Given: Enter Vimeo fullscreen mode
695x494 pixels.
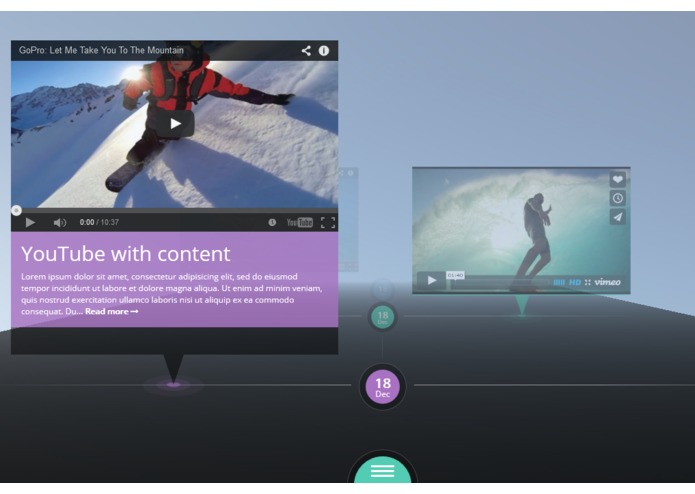Looking at the screenshot, I should pos(588,282).
